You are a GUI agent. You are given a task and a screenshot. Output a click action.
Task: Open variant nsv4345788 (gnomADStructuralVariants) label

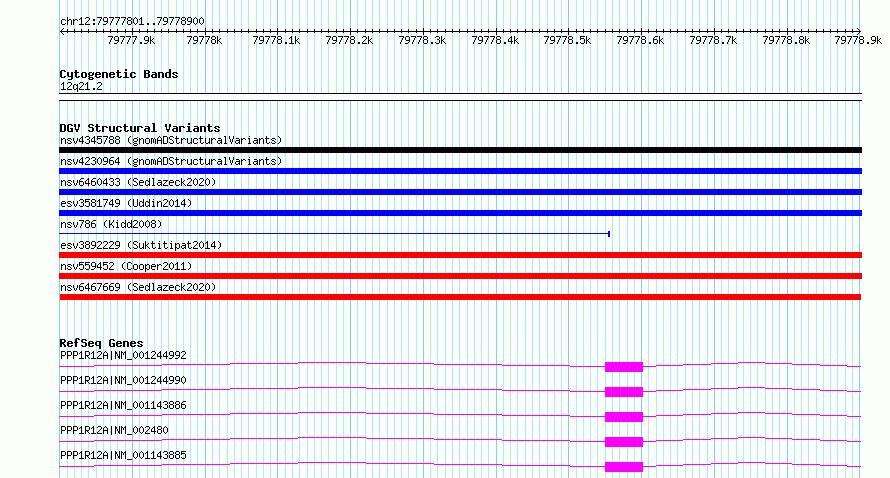click(171, 140)
